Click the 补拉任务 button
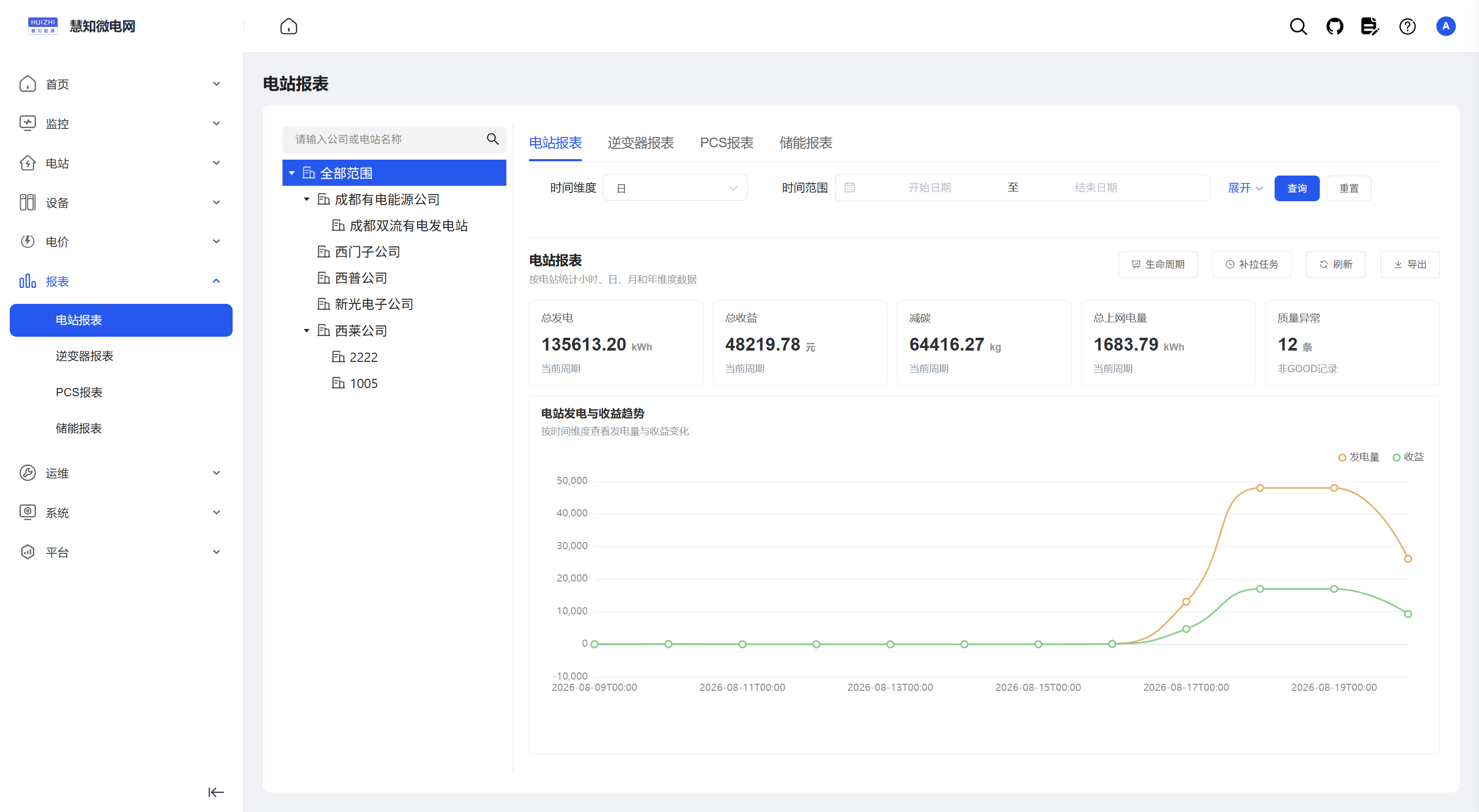 coord(1252,264)
